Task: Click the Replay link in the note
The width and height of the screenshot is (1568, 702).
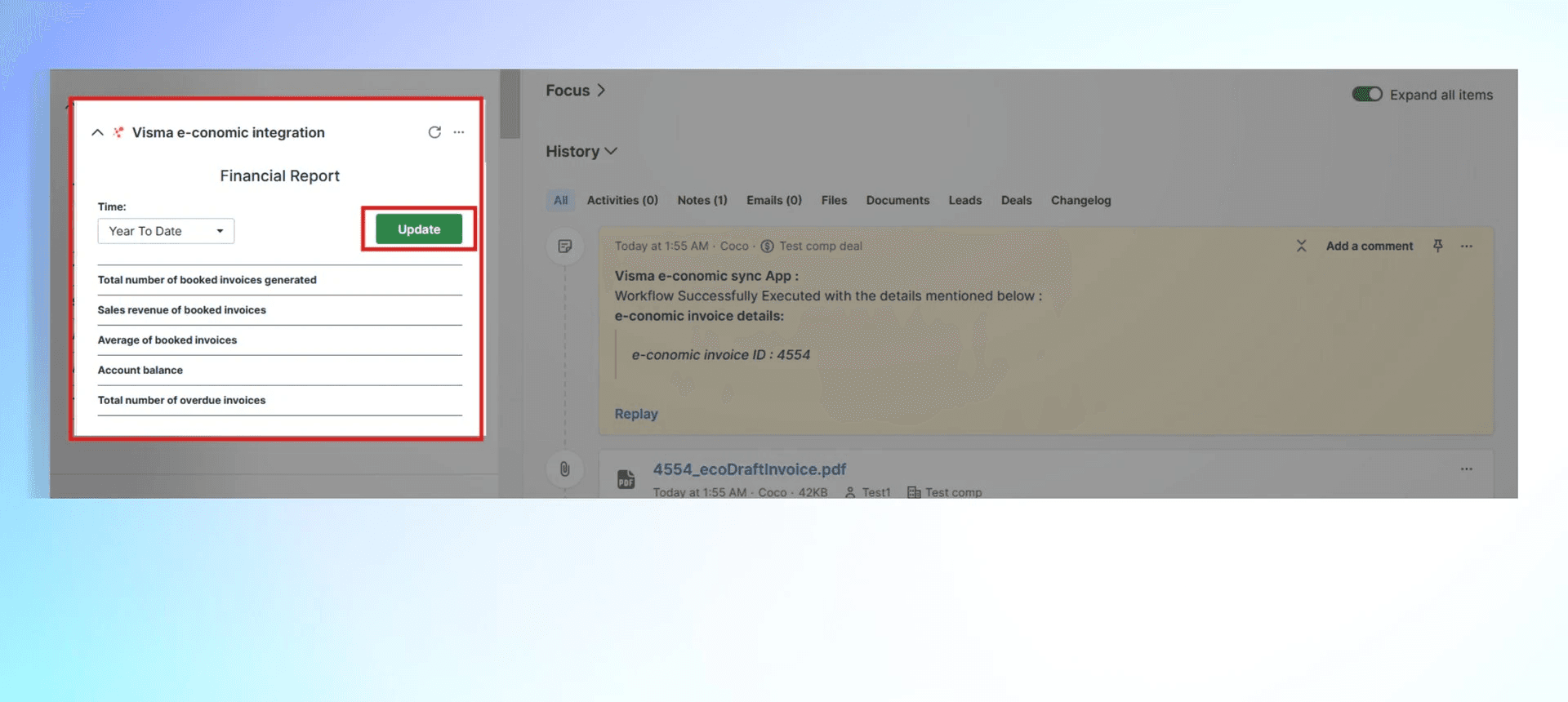Action: pos(636,414)
